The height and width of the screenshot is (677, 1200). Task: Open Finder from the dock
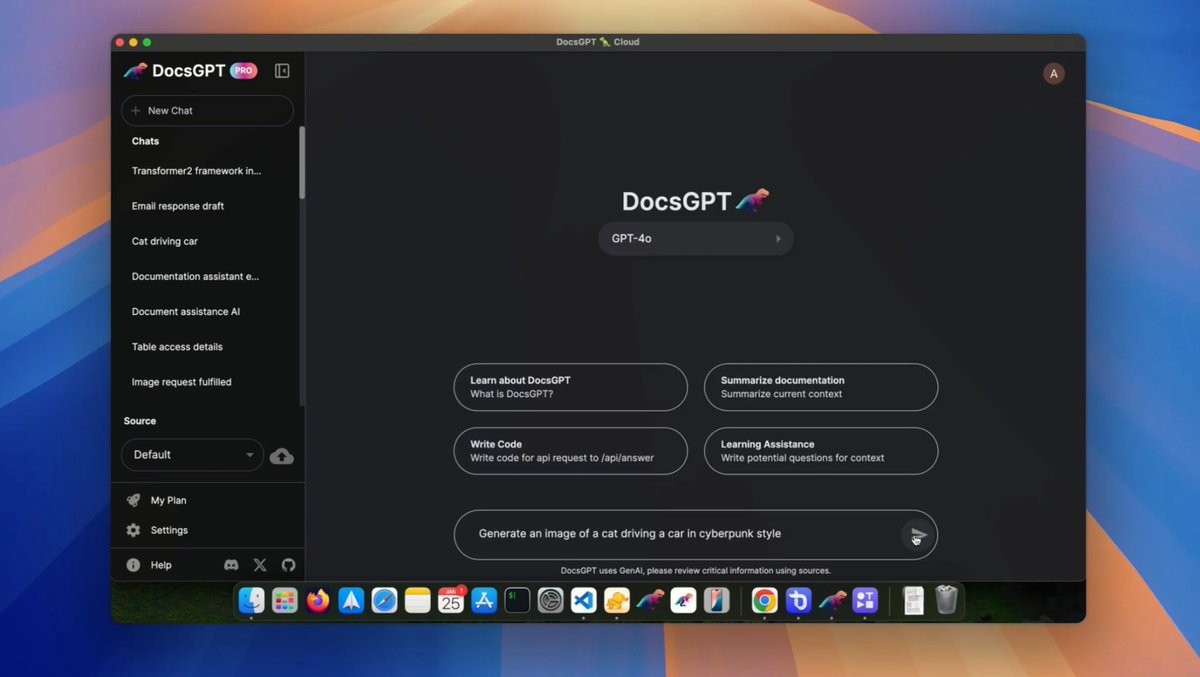coord(252,600)
